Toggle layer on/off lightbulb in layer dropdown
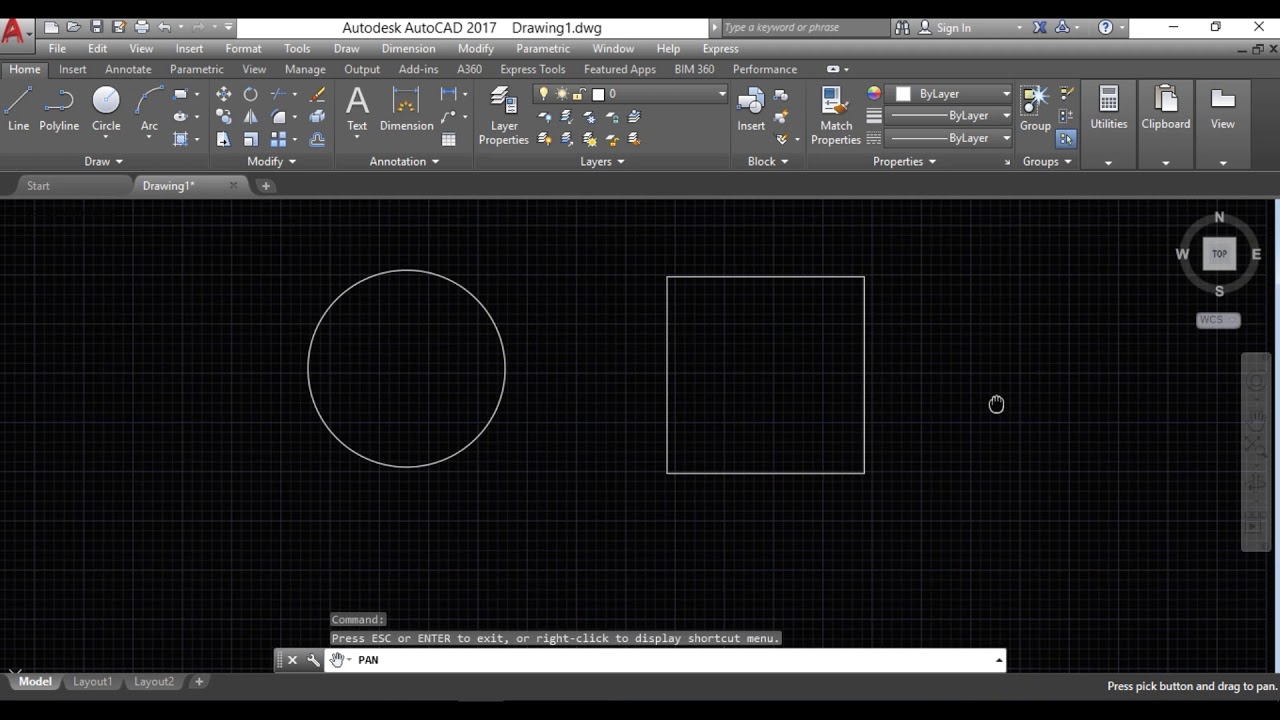 tap(544, 94)
